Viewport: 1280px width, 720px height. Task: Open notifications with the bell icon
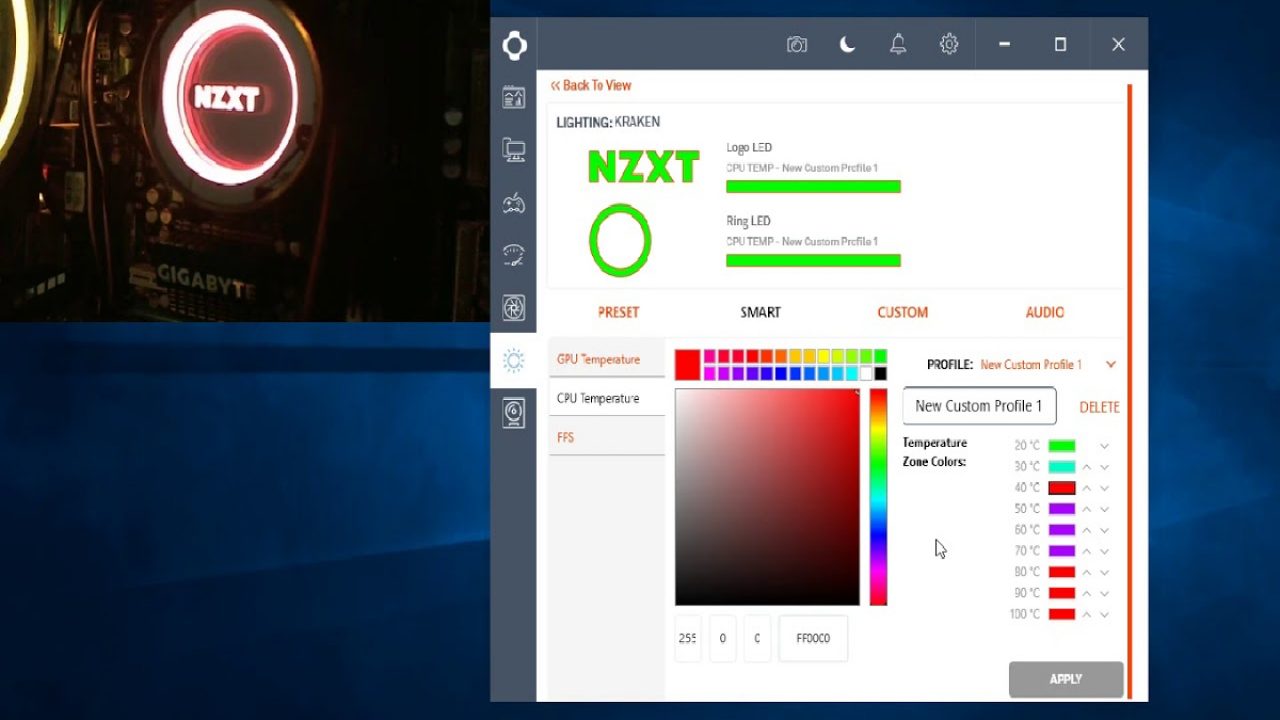(898, 44)
